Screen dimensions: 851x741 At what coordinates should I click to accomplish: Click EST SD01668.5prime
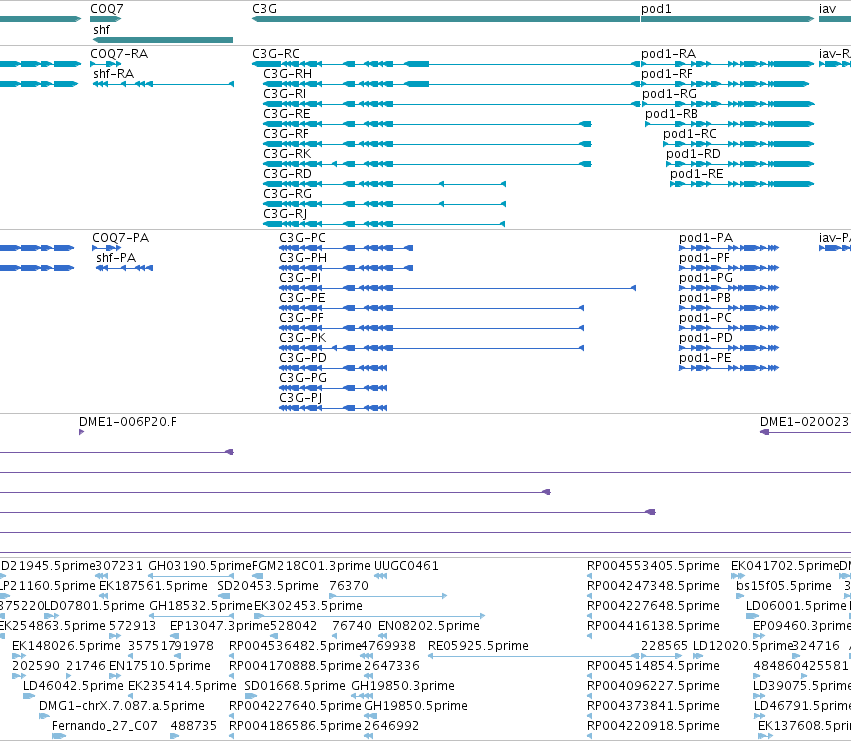click(295, 686)
